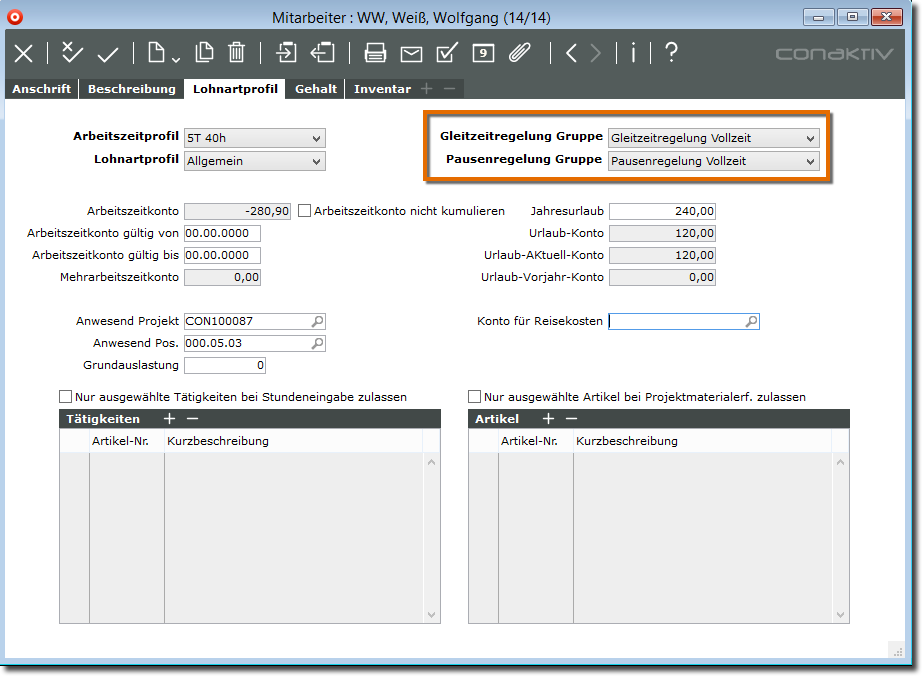Remove a row with Artikel minus button
The height and width of the screenshot is (676, 922).
(571, 419)
